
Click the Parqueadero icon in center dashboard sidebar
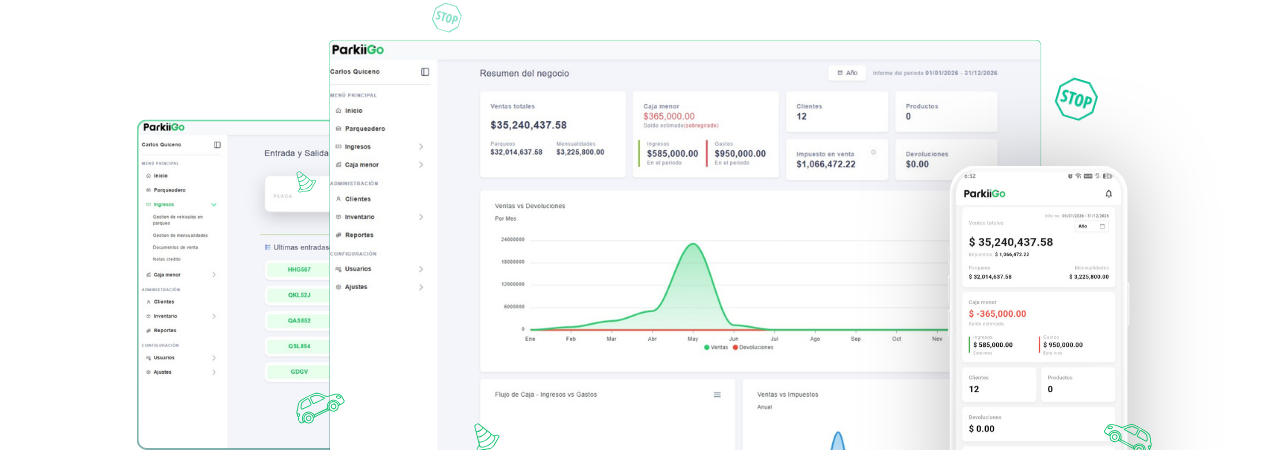[x=339, y=129]
